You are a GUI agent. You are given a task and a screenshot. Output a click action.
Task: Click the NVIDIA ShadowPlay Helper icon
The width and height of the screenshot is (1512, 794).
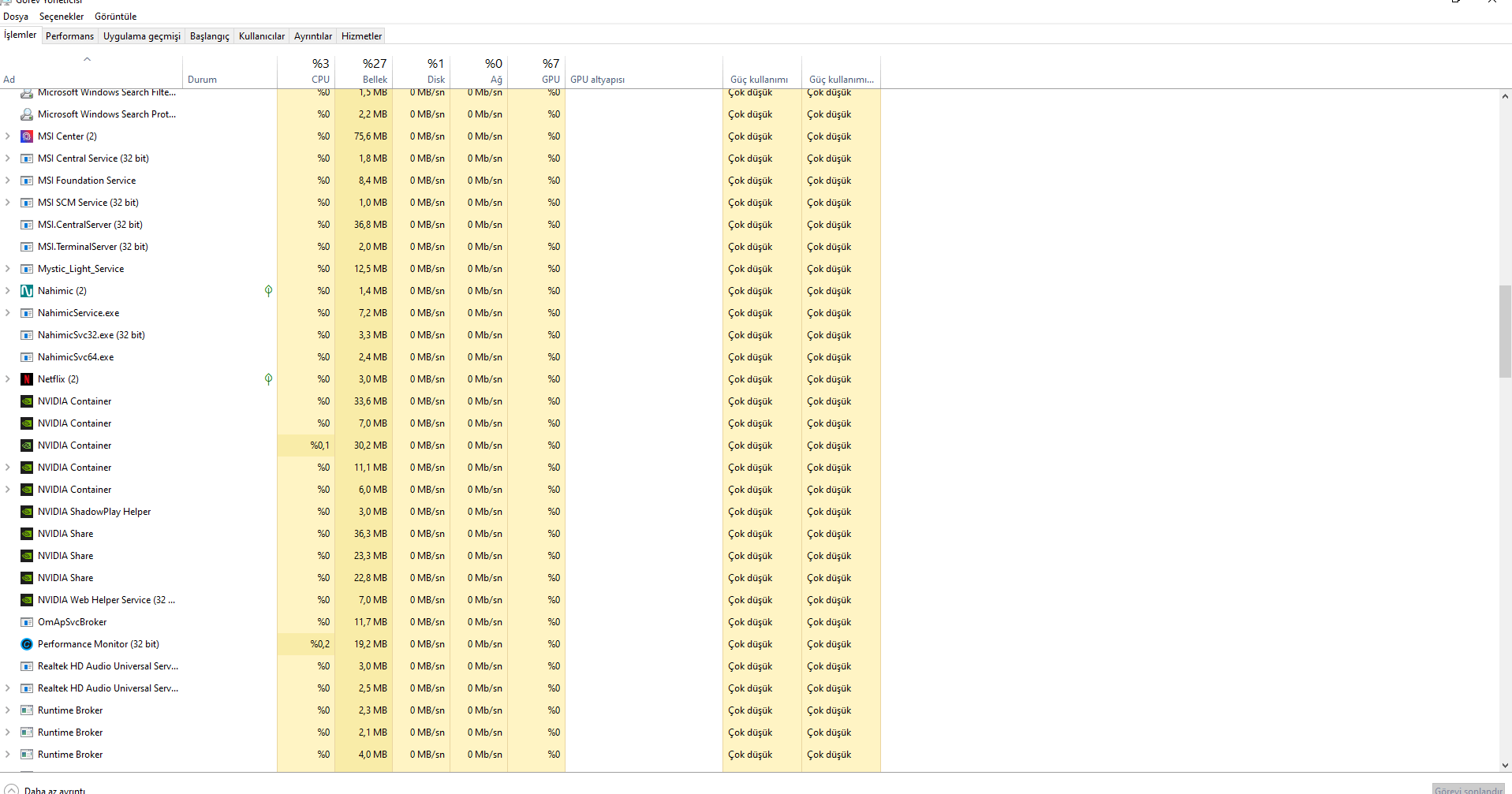[x=27, y=512]
